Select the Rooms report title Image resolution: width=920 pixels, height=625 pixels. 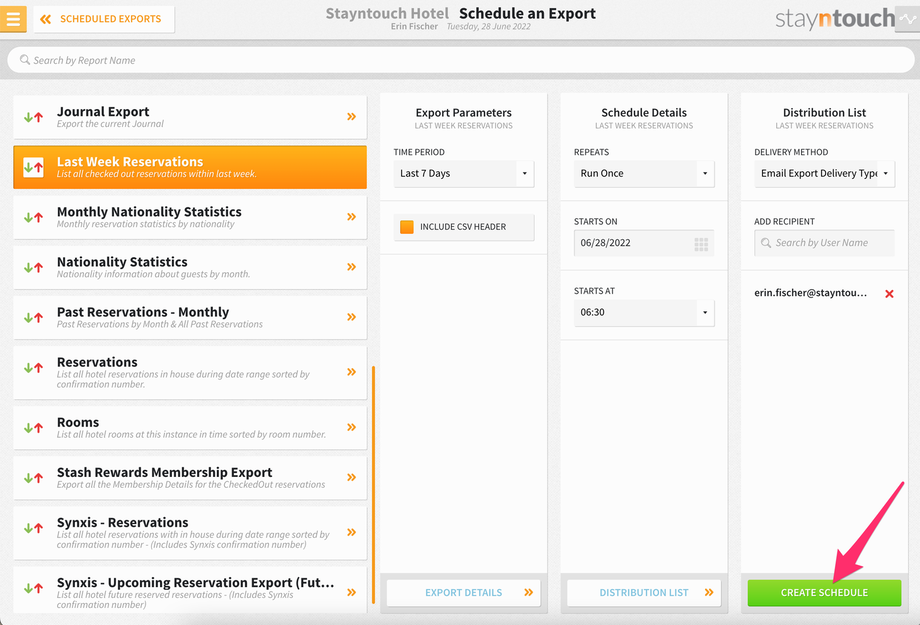pyautogui.click(x=78, y=423)
